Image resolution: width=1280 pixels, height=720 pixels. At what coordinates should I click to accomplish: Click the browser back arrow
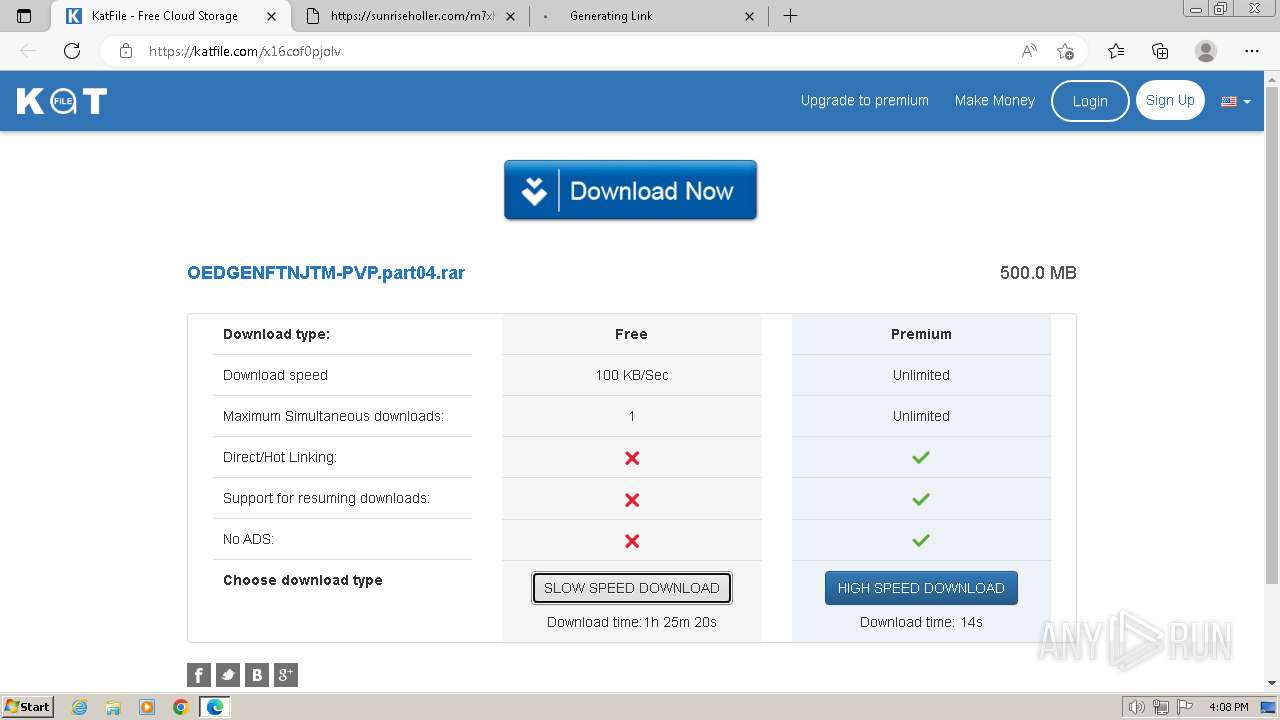[28, 51]
